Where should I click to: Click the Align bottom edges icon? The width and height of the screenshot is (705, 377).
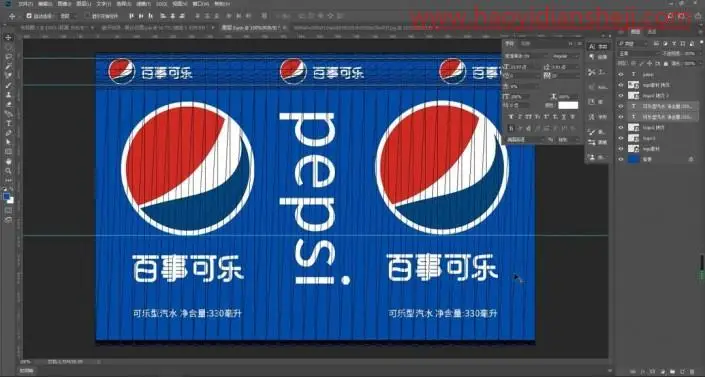(181, 16)
